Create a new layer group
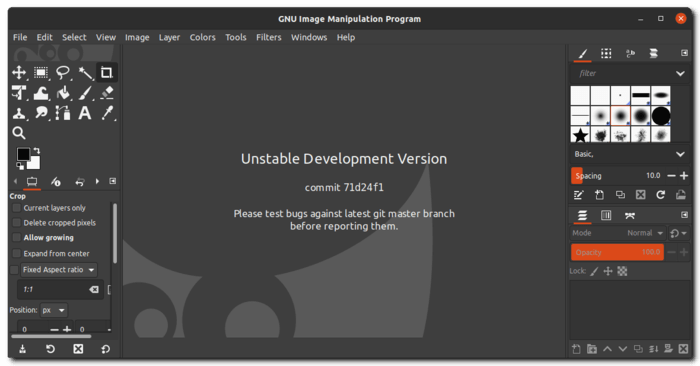This screenshot has width=700, height=366. tap(592, 349)
